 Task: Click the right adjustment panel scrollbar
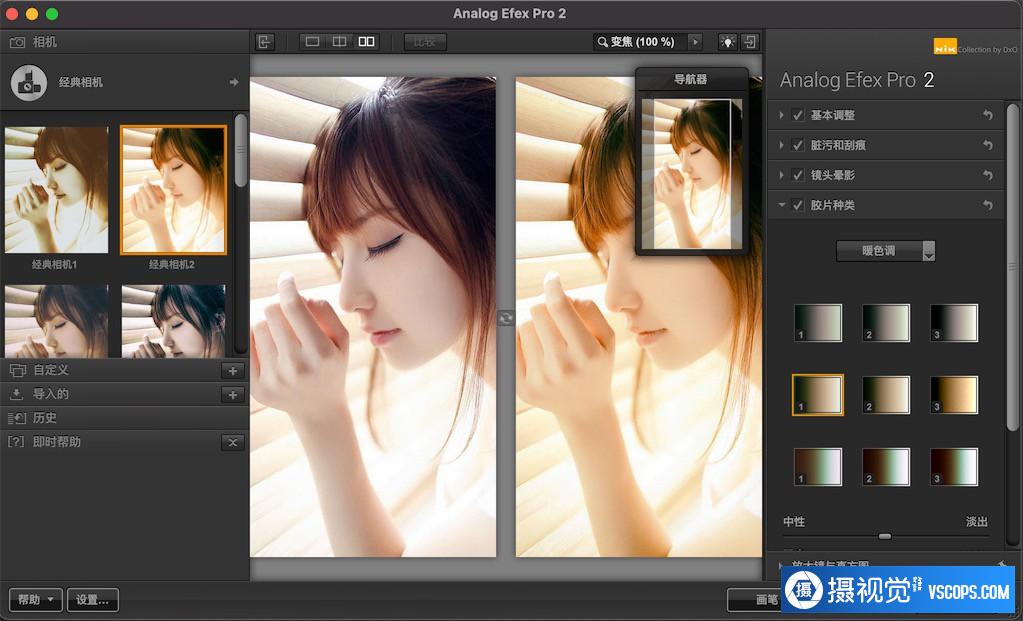[1013, 267]
